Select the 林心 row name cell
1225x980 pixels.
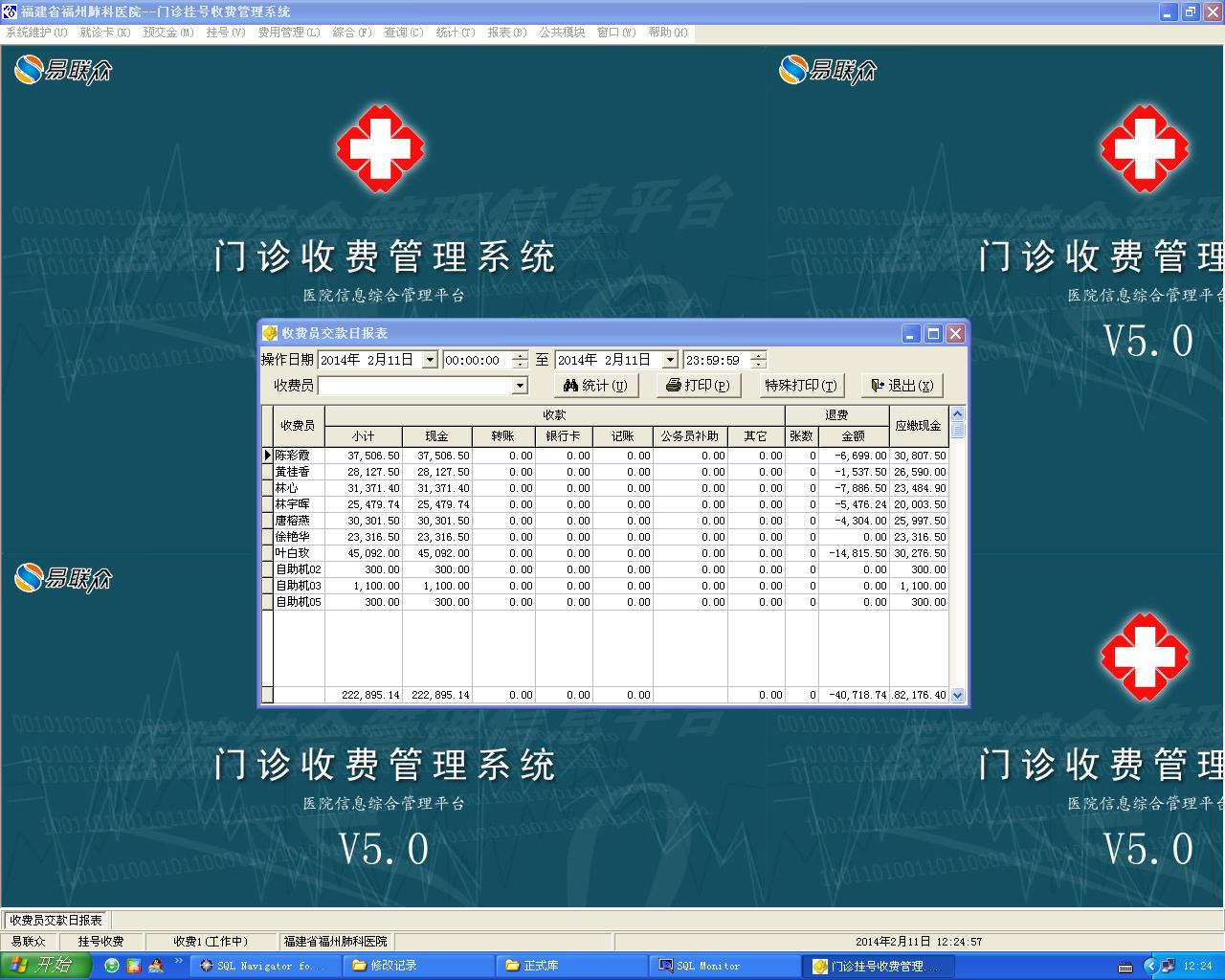(299, 488)
